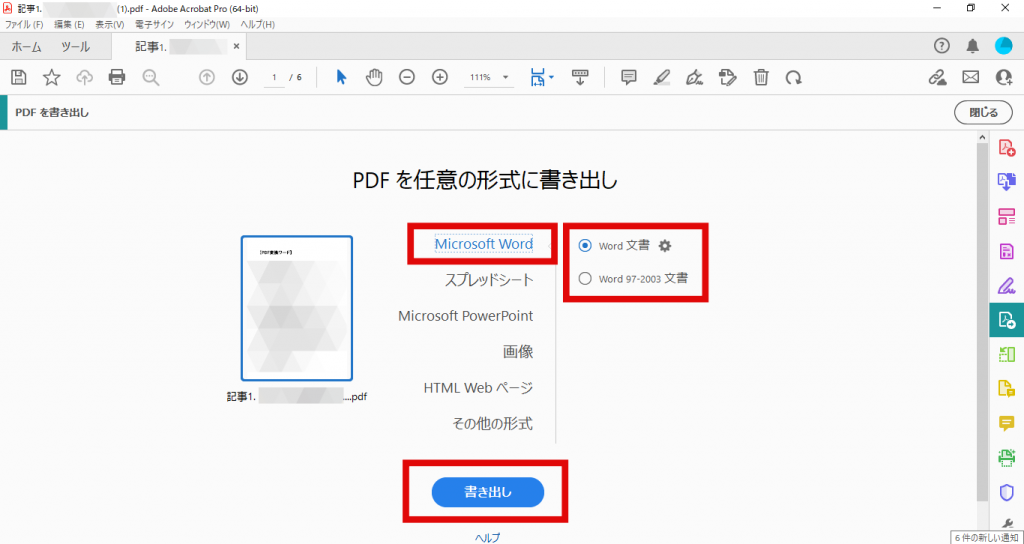Go to previous page arrow
1024x544 pixels.
pos(207,77)
